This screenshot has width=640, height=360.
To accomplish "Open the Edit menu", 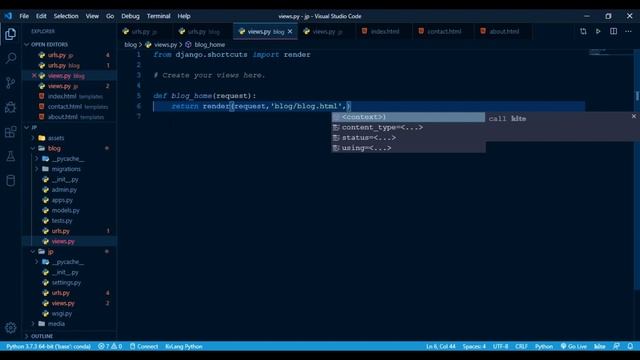I will [x=41, y=16].
